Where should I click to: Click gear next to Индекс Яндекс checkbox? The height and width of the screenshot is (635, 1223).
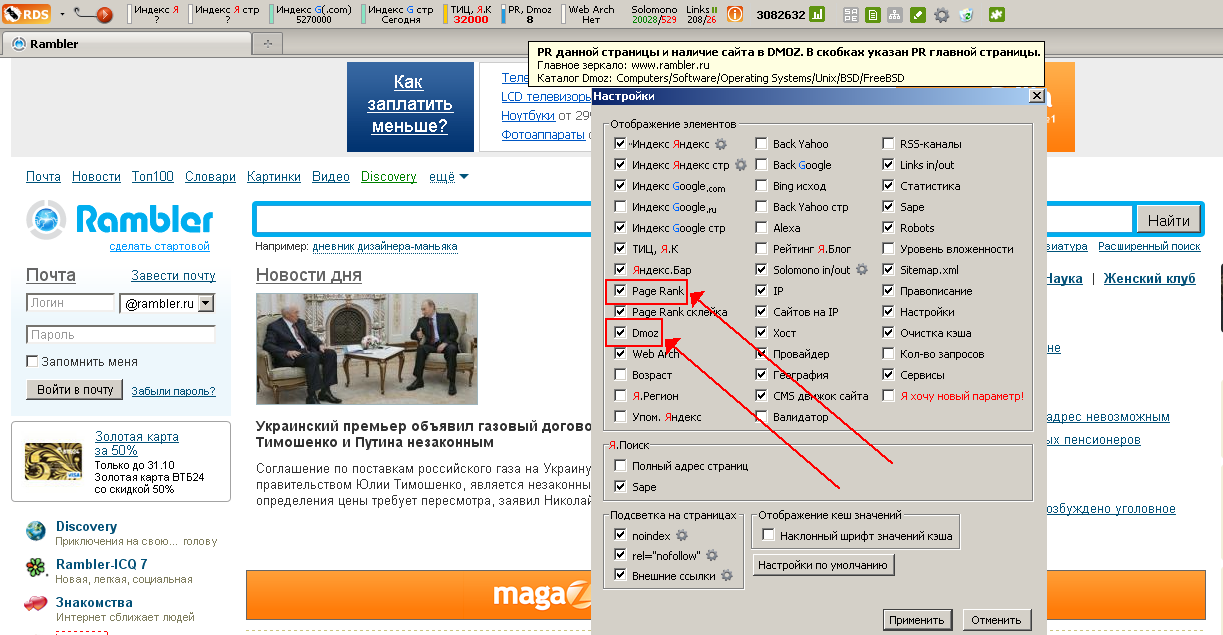coord(720,144)
